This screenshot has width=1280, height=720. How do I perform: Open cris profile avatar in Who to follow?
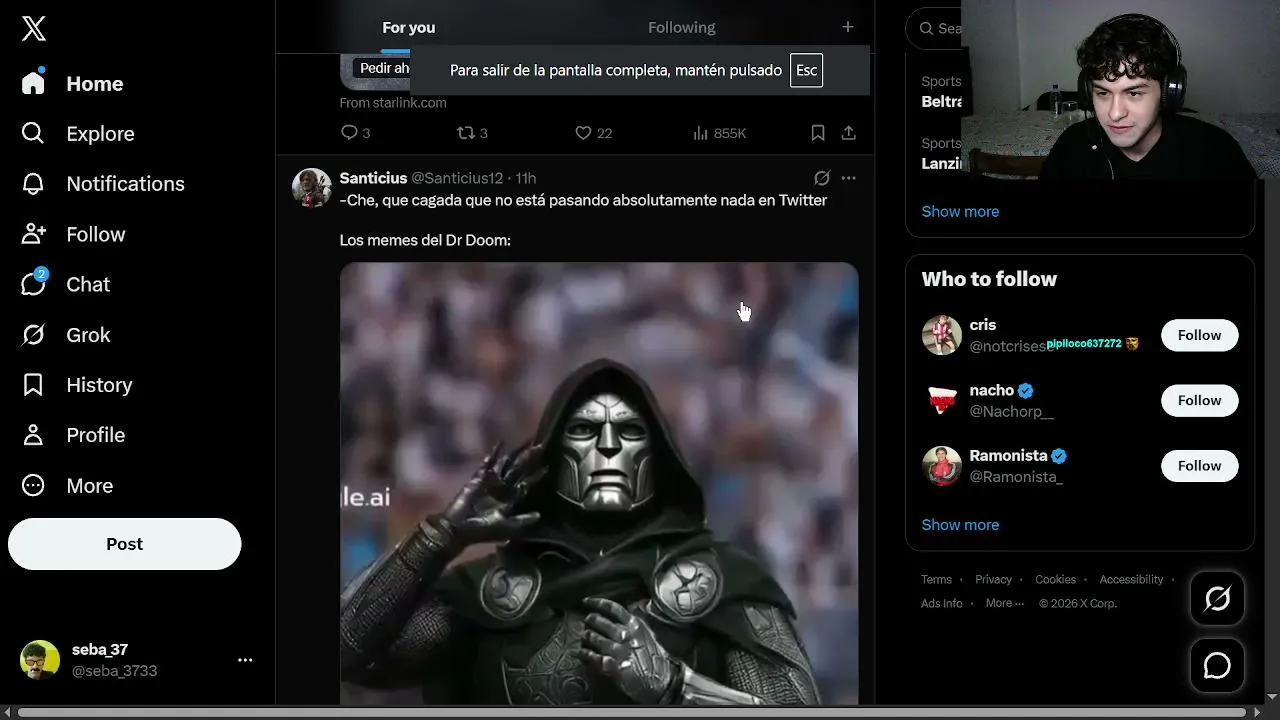942,335
